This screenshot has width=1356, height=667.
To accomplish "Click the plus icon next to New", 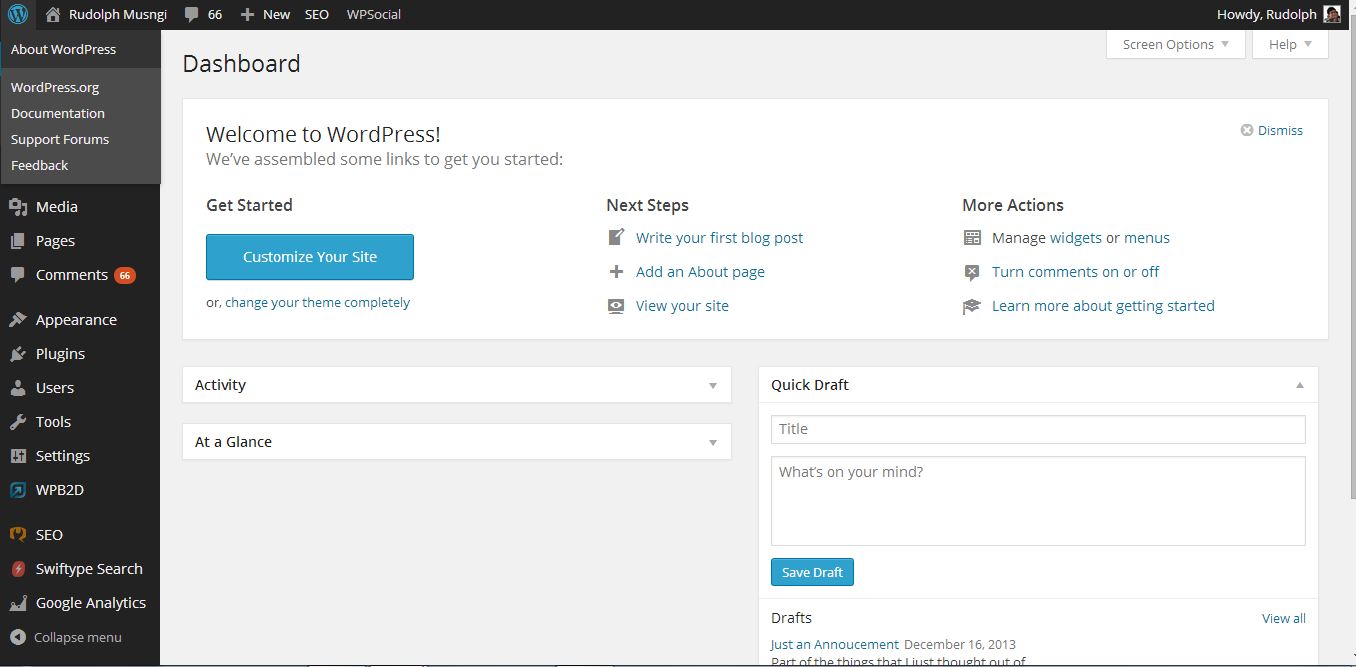I will coord(247,14).
